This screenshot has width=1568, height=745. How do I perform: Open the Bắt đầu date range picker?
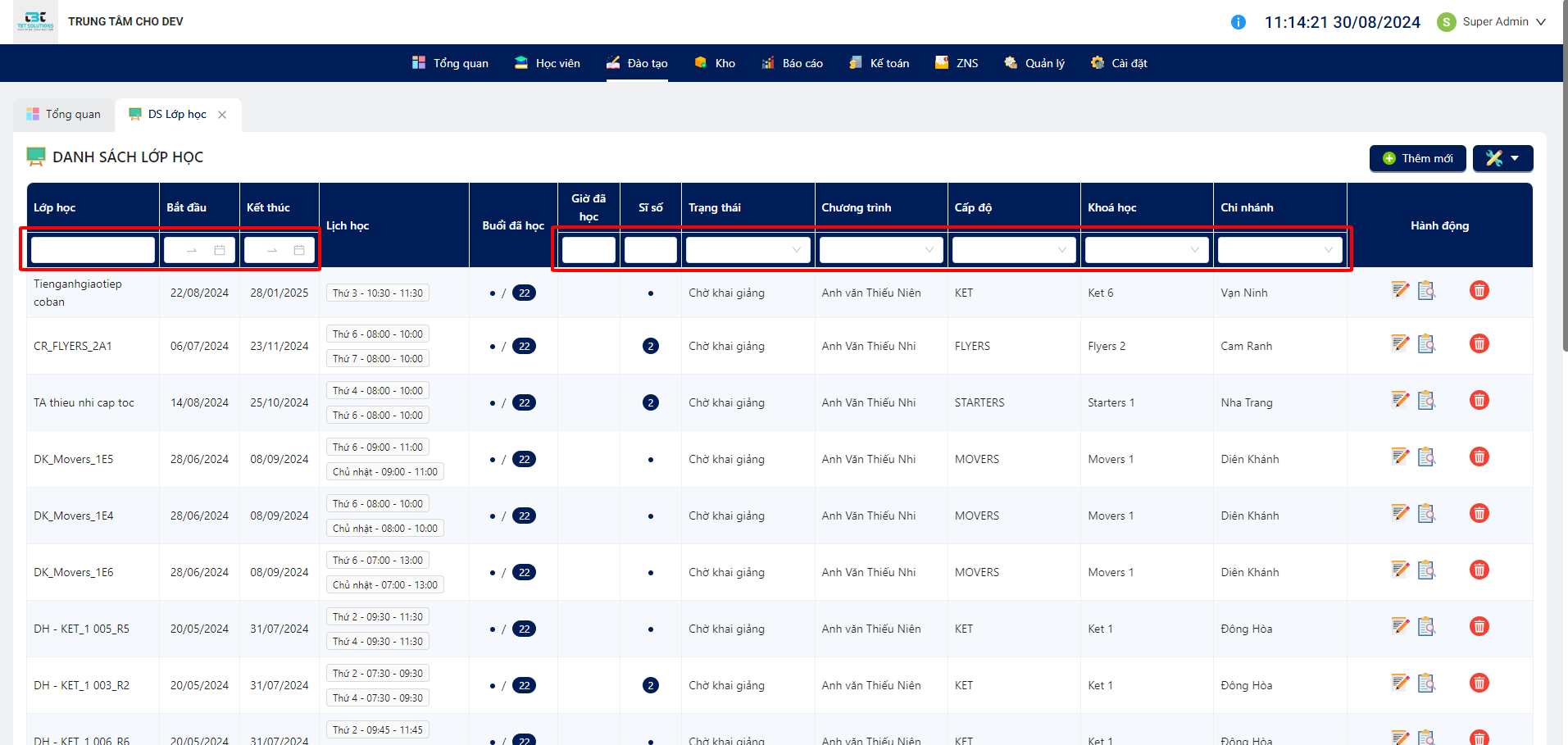pos(199,250)
